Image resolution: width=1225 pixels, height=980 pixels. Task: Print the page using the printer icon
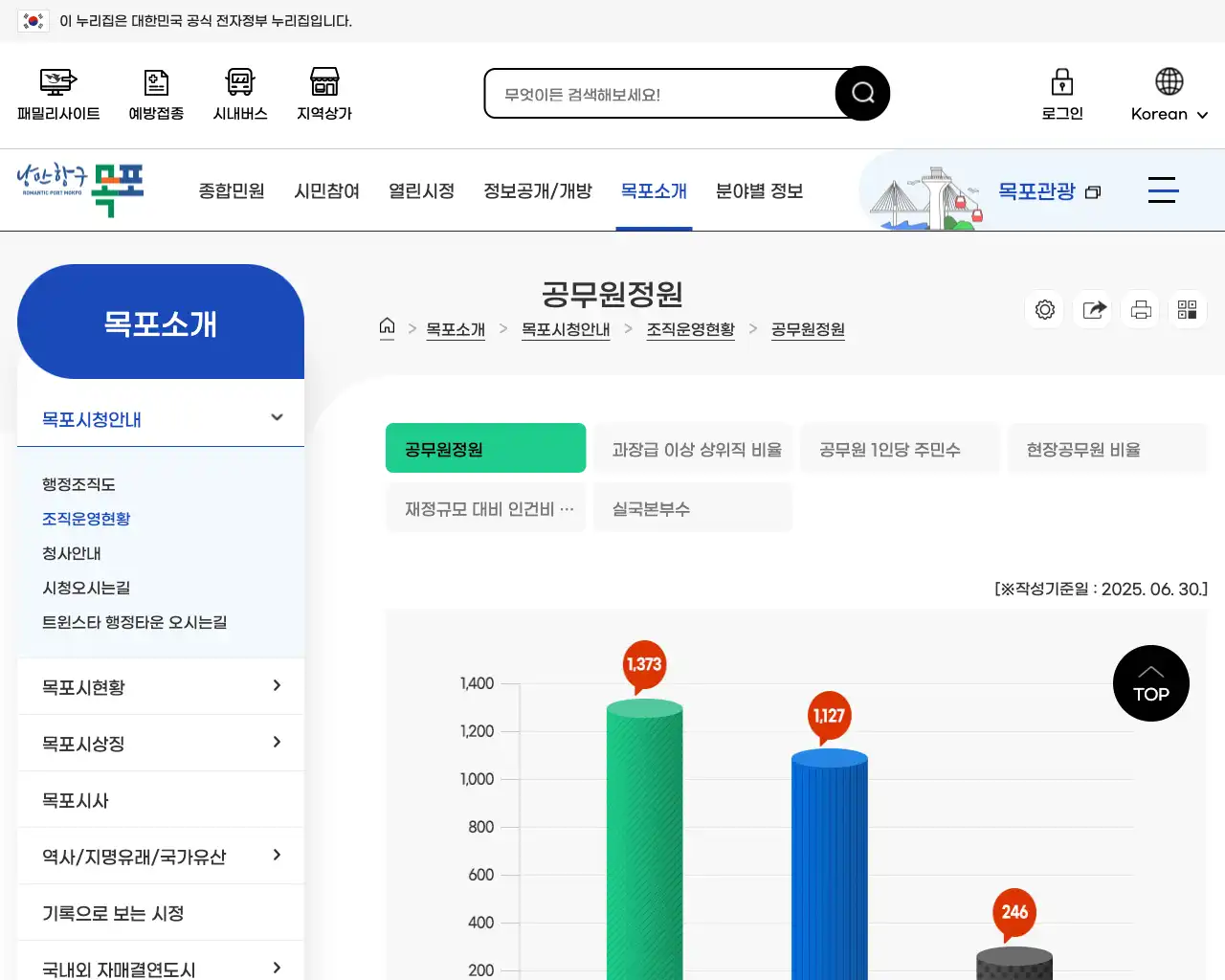(x=1140, y=309)
